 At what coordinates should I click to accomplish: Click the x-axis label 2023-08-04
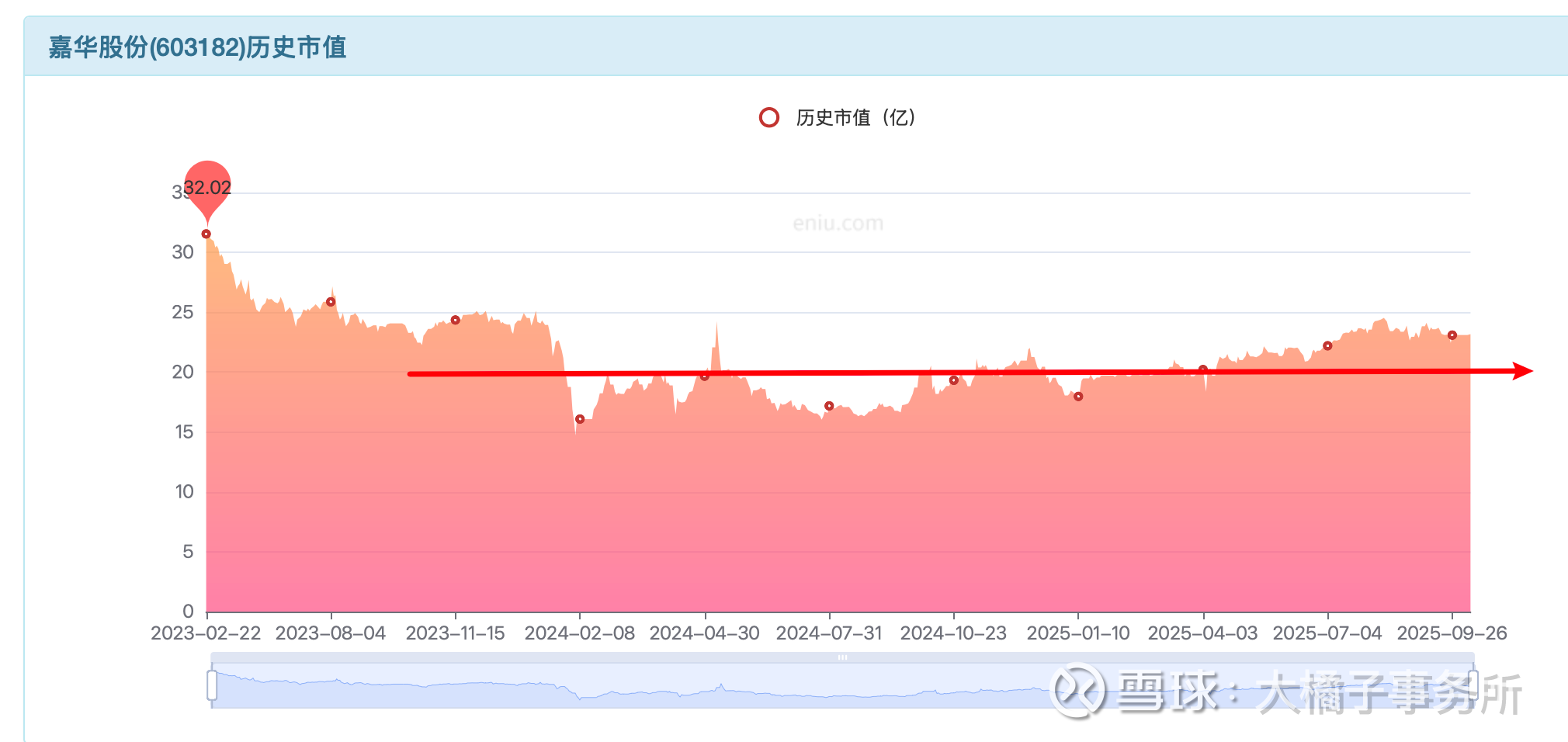point(331,633)
